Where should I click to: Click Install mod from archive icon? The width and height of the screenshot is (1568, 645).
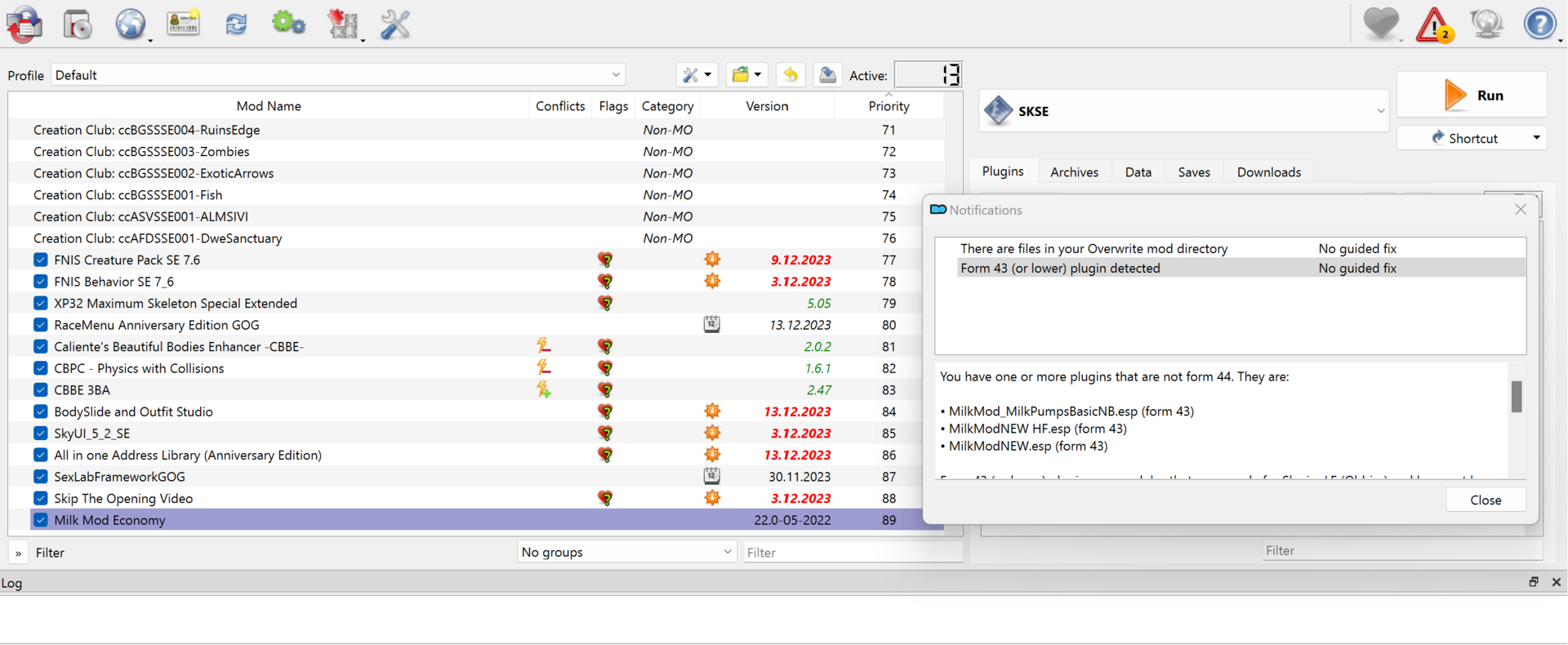click(77, 24)
